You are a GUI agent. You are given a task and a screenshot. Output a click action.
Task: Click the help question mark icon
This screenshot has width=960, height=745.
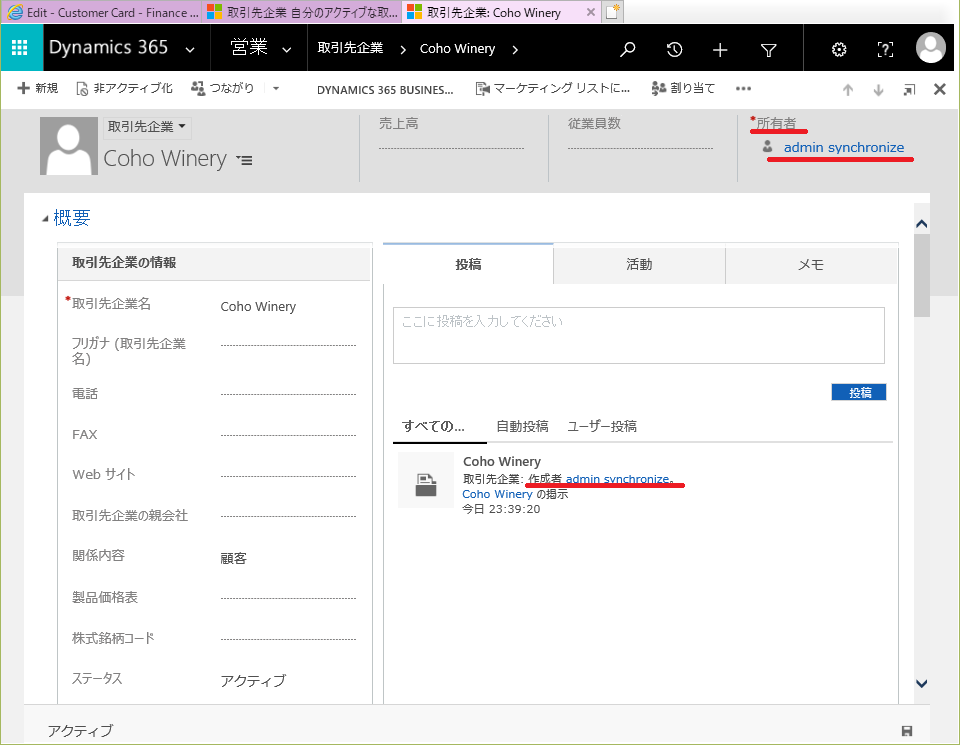885,49
